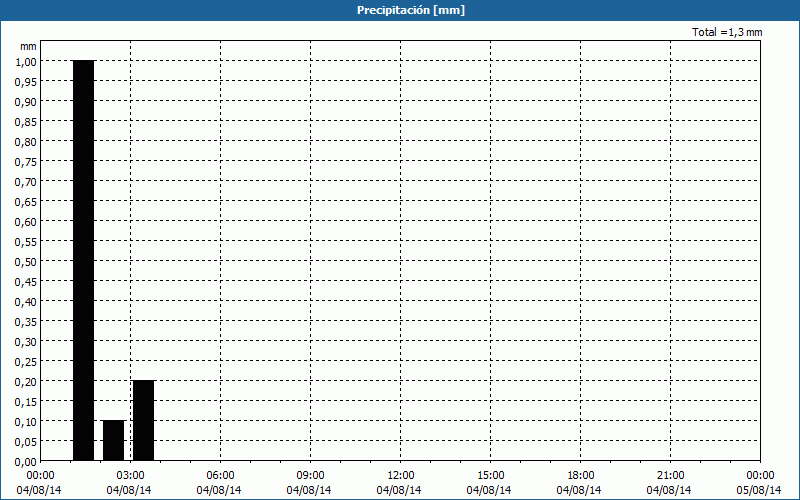Click the mm unit label above the y-axis
Image resolution: width=800 pixels, height=500 pixels.
(x=28, y=46)
